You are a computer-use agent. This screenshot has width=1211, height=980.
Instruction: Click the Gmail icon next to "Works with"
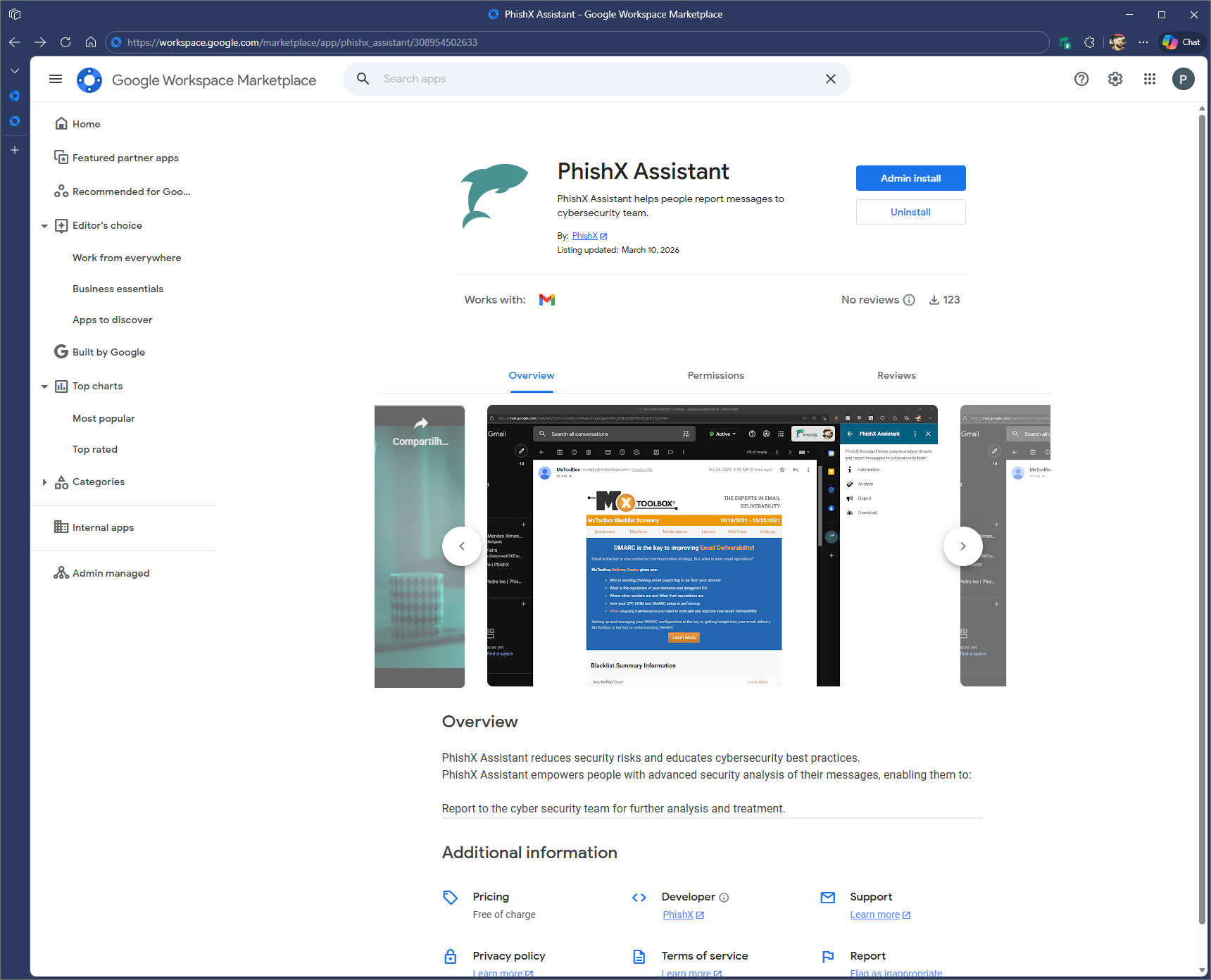coord(547,299)
